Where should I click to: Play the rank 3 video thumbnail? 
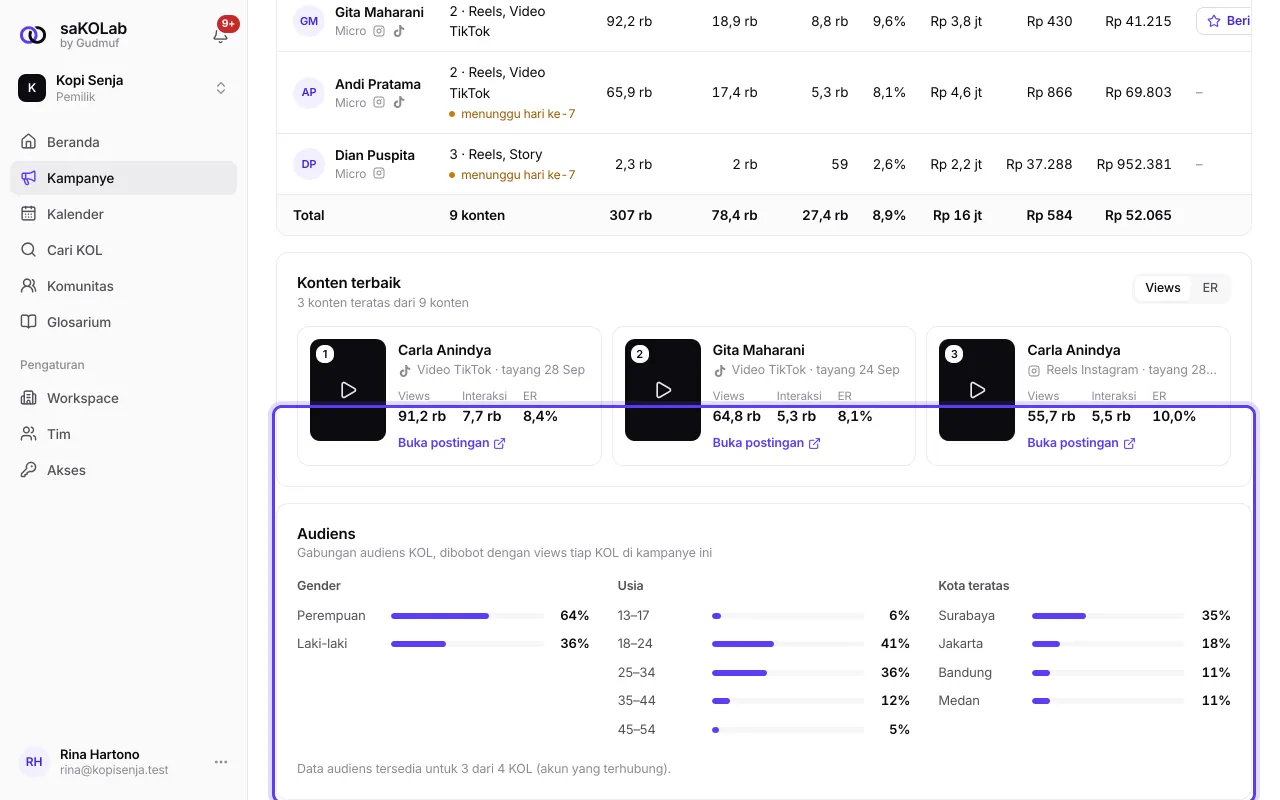point(978,390)
